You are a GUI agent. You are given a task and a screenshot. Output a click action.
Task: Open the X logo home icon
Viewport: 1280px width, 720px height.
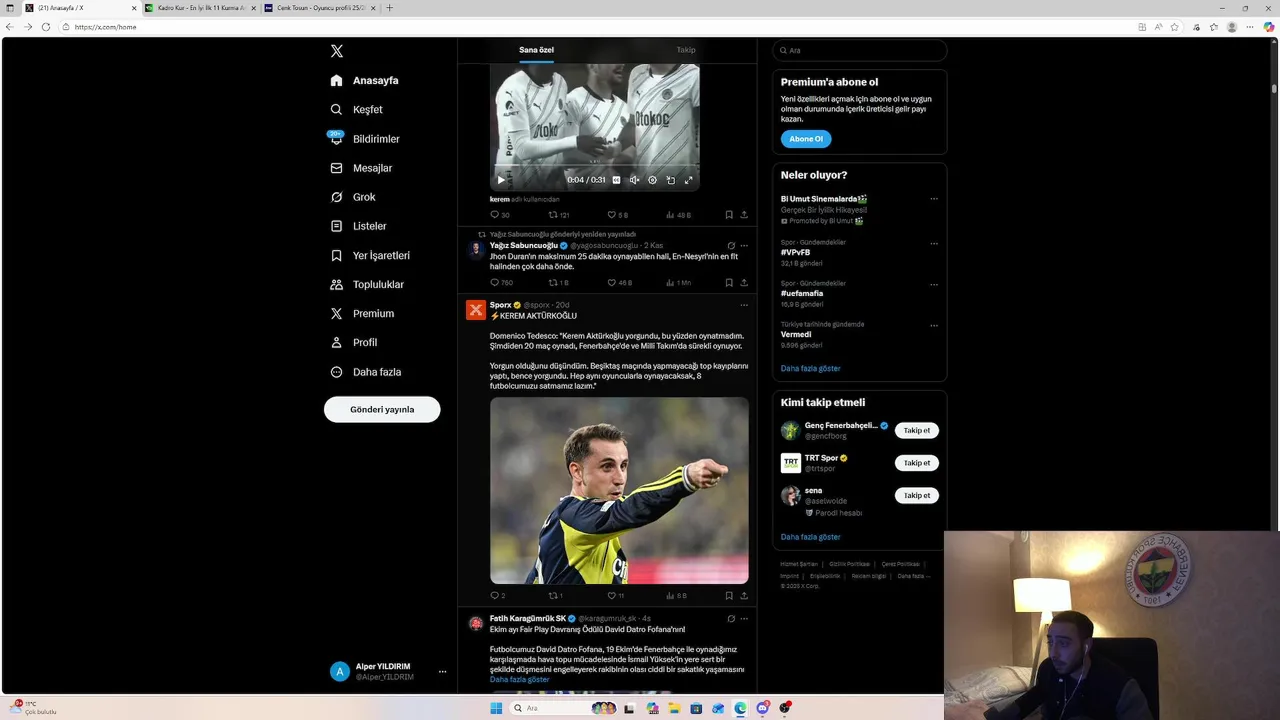337,51
